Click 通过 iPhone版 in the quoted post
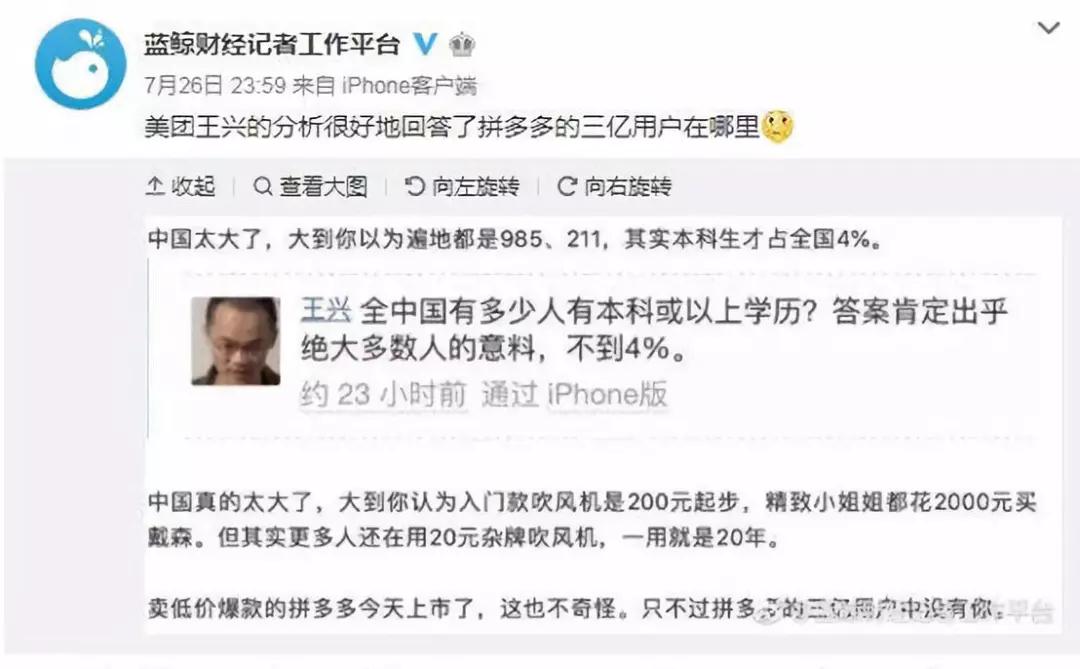1080x669 pixels. pos(574,395)
